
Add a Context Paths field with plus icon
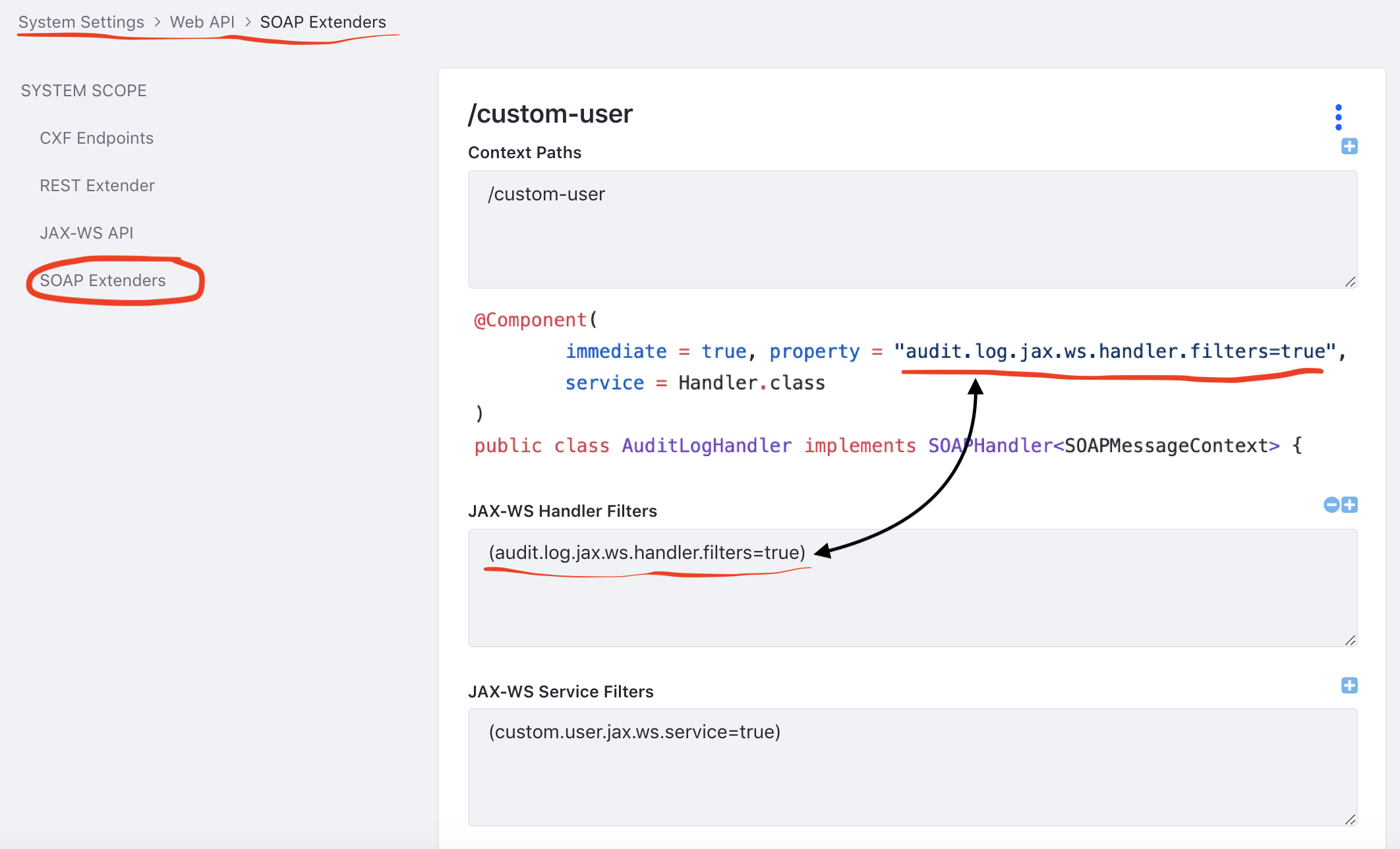tap(1349, 146)
